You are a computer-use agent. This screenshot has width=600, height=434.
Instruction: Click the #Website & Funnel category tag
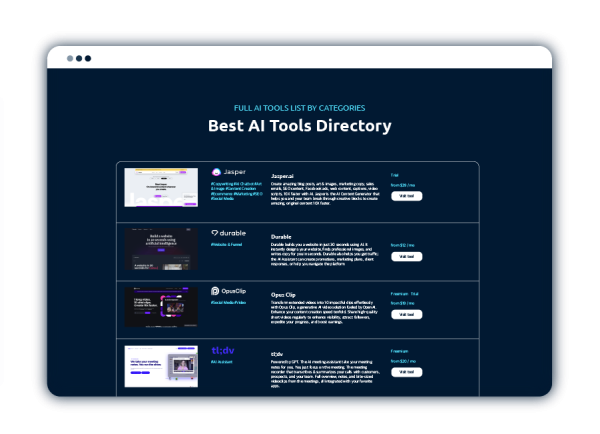coord(229,244)
